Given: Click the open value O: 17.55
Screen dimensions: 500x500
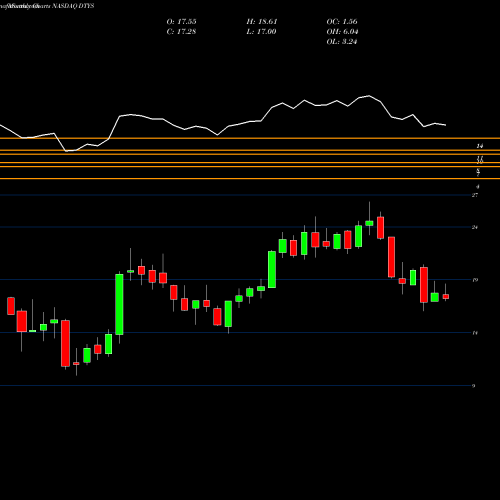Looking at the screenshot, I should pyautogui.click(x=181, y=22).
